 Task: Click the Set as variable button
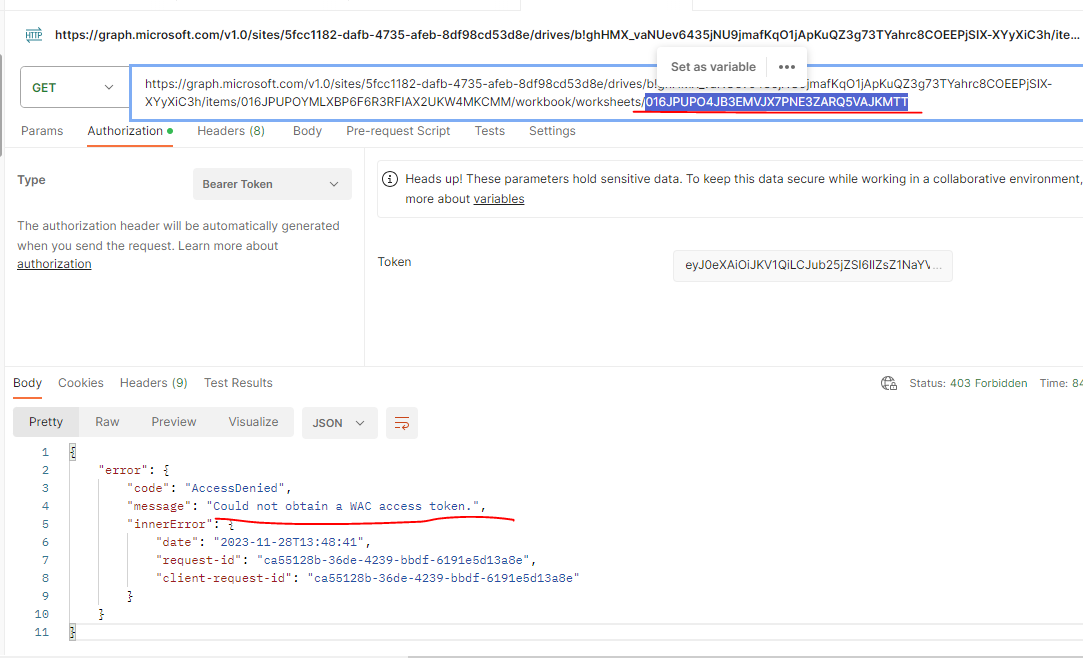(x=712, y=66)
